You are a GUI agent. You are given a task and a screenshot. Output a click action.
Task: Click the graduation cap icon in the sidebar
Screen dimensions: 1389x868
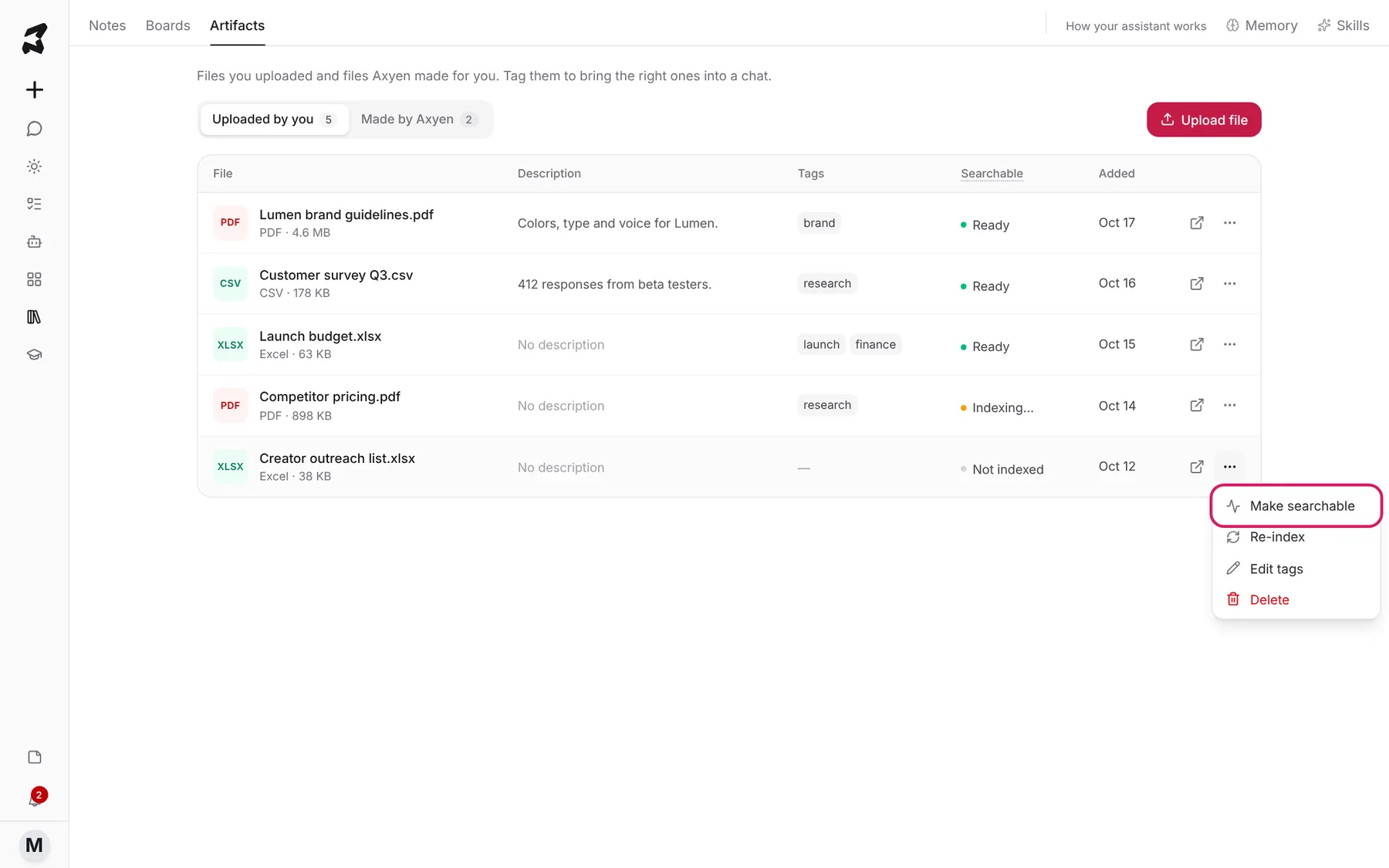point(34,355)
